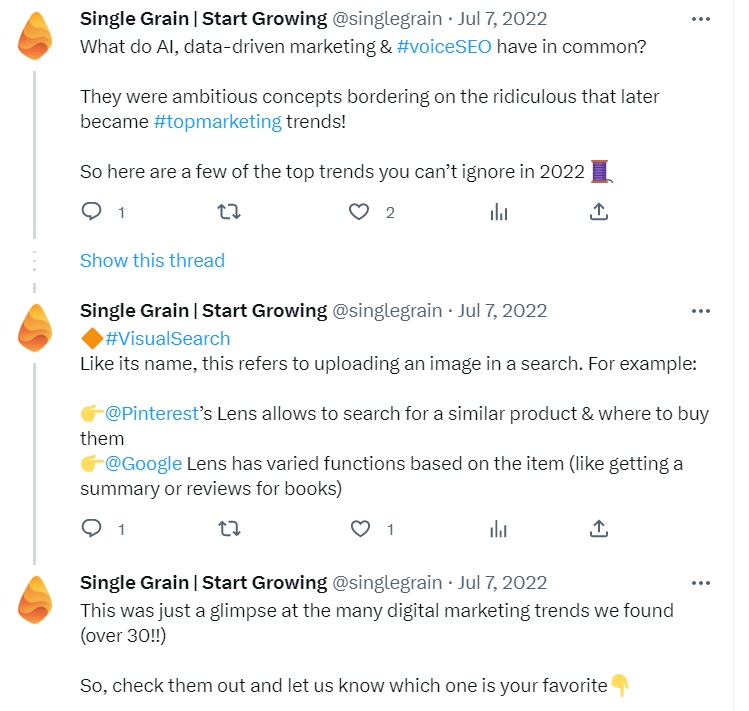The image size is (749, 711).
Task: Visit the @Pinterest profile mention
Action: [x=151, y=414]
